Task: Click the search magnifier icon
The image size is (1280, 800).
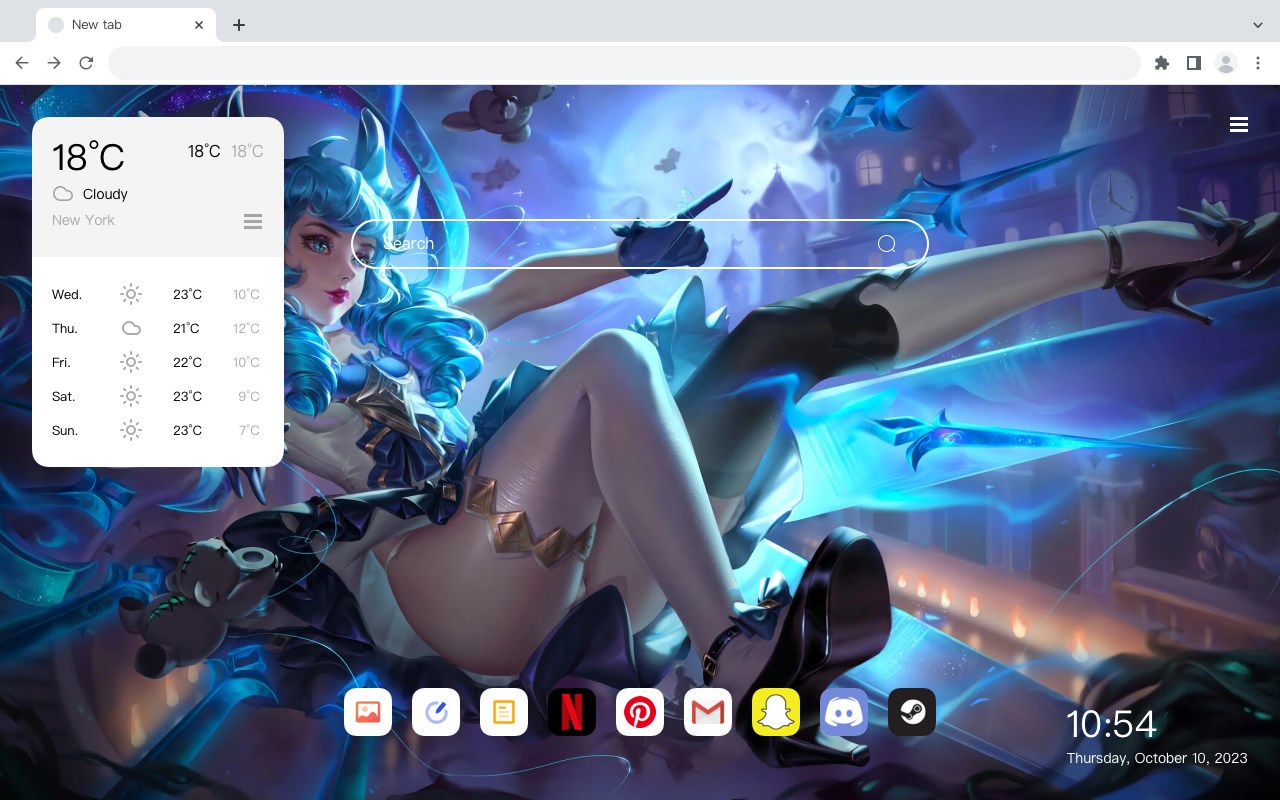Action: click(887, 244)
